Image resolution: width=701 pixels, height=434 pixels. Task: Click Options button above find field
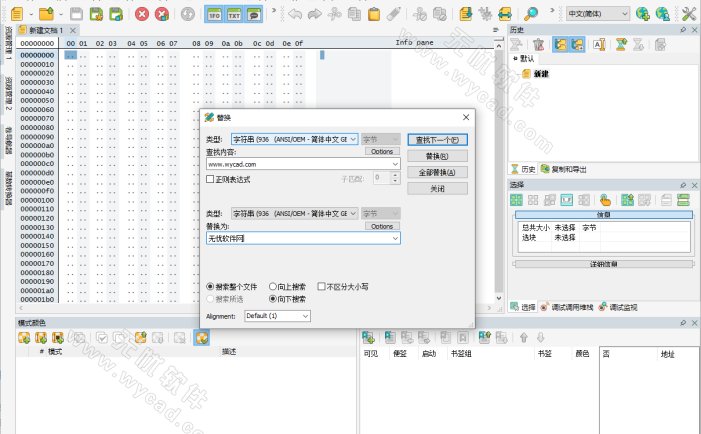(x=382, y=152)
